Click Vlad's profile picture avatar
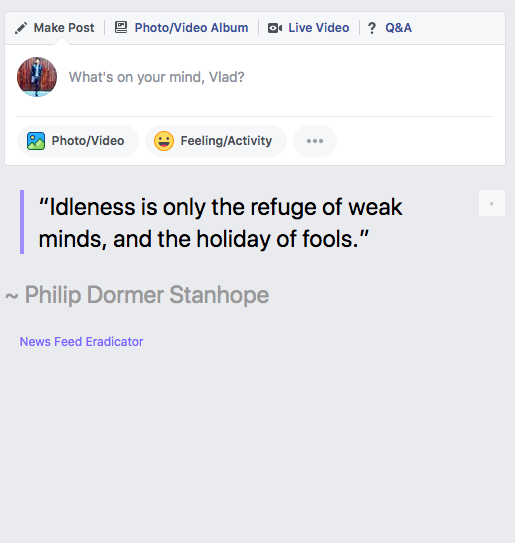515x543 pixels. pyautogui.click(x=37, y=77)
